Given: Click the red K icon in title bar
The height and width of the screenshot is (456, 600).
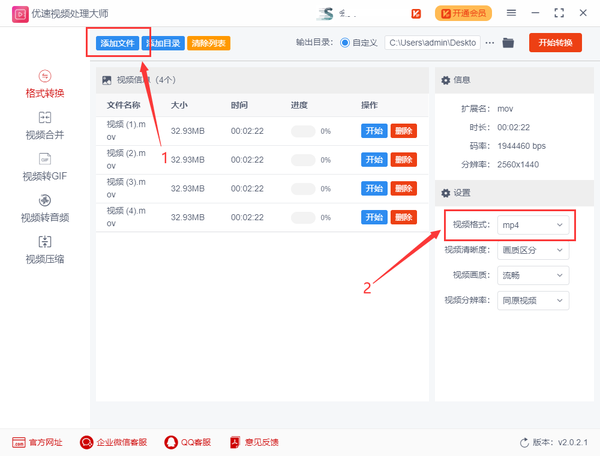Looking at the screenshot, I should (x=416, y=14).
